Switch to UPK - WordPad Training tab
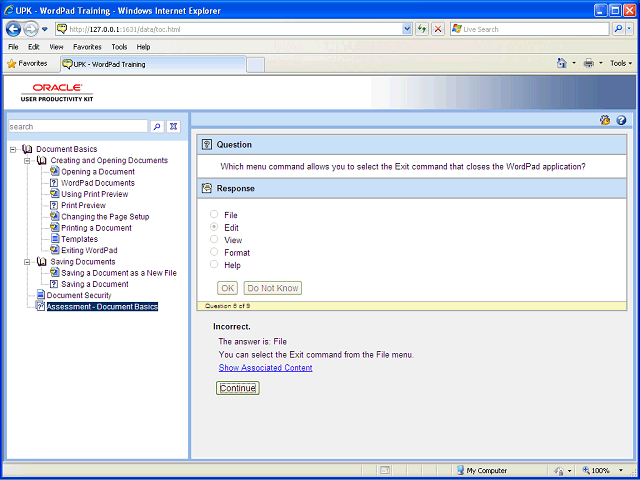The height and width of the screenshot is (480, 640). click(153, 64)
